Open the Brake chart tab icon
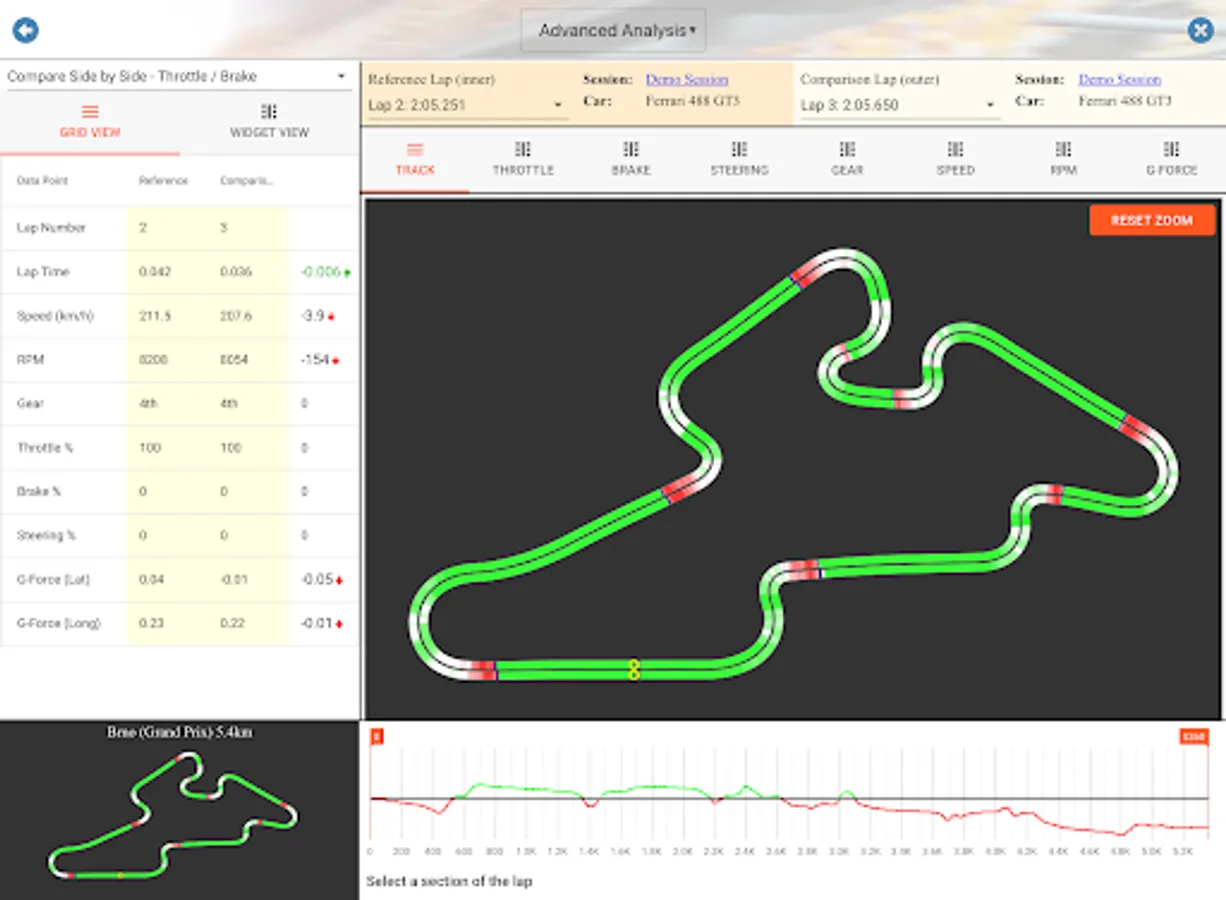1226x900 pixels. [631, 149]
